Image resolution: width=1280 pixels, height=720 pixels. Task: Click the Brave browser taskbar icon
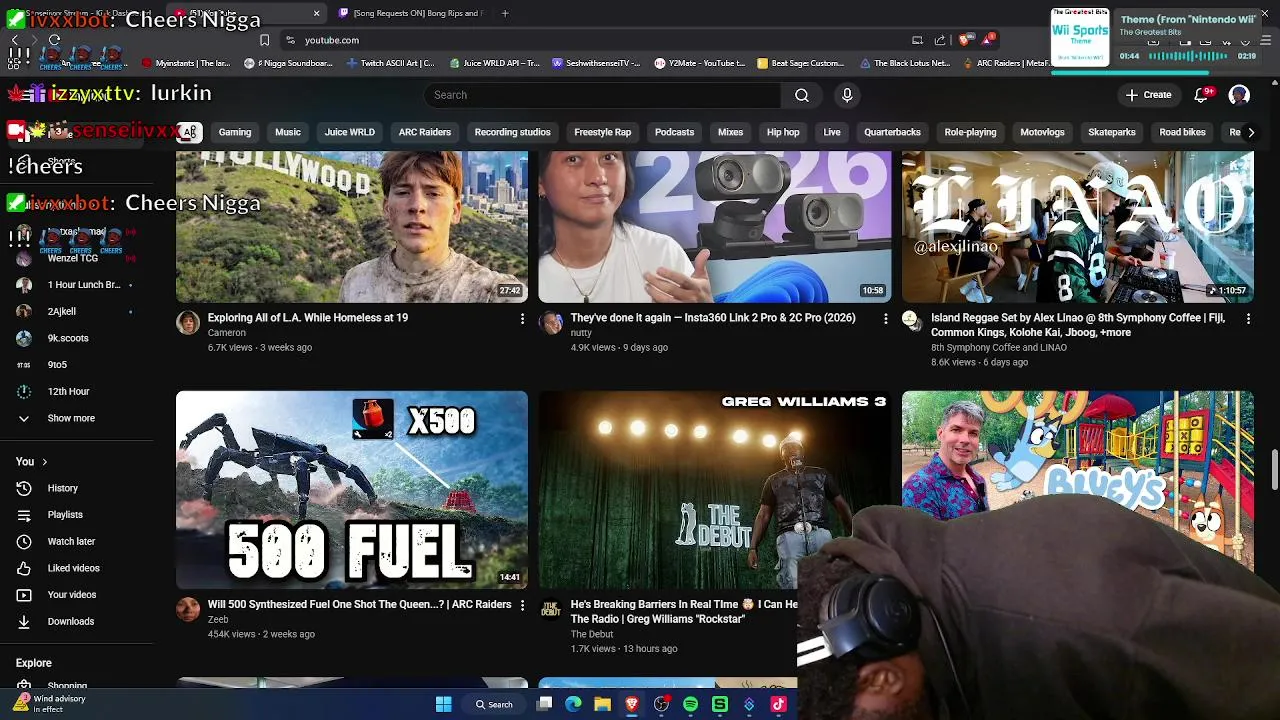(631, 705)
